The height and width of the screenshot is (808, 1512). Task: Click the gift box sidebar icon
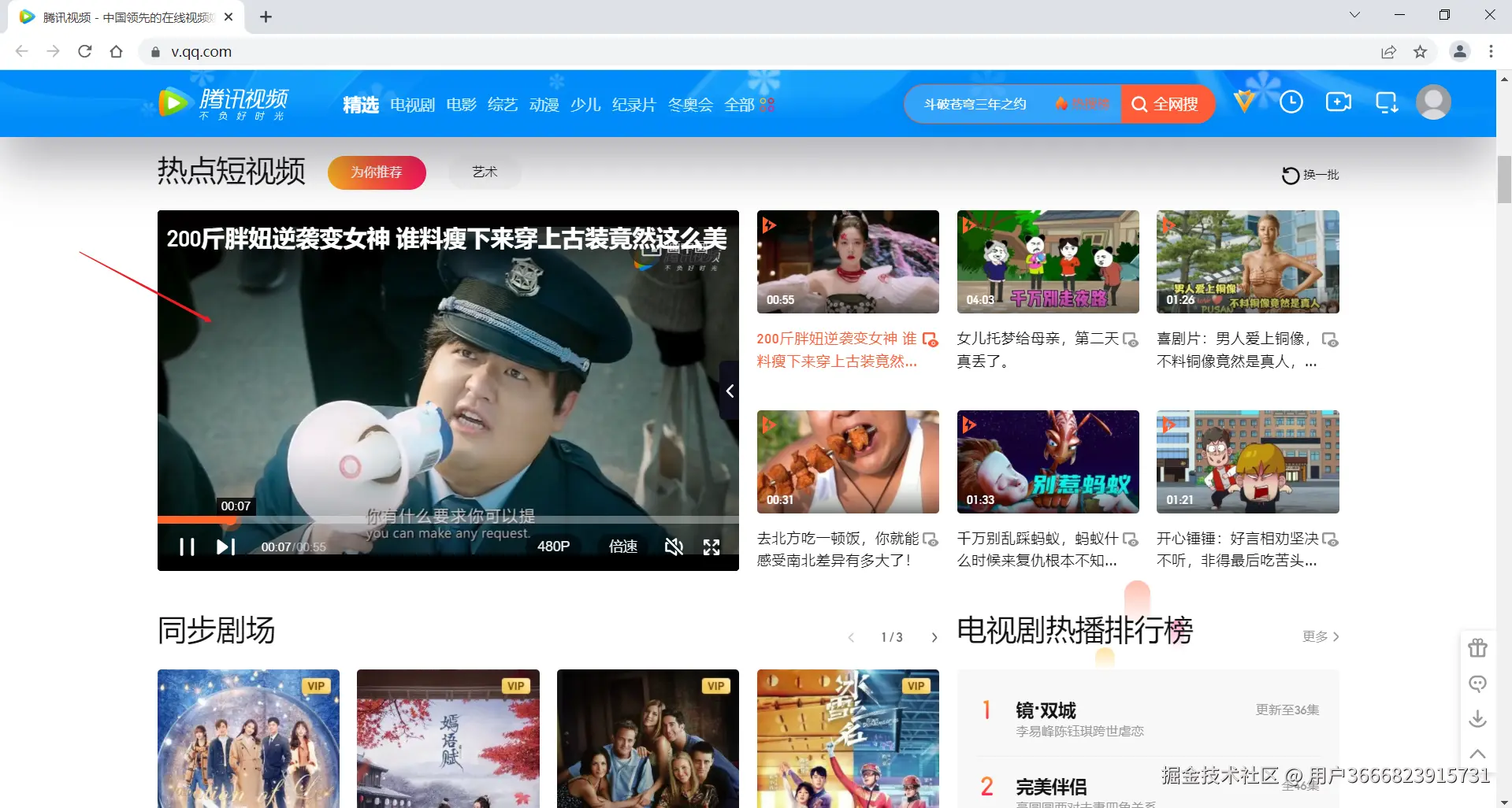1477,648
